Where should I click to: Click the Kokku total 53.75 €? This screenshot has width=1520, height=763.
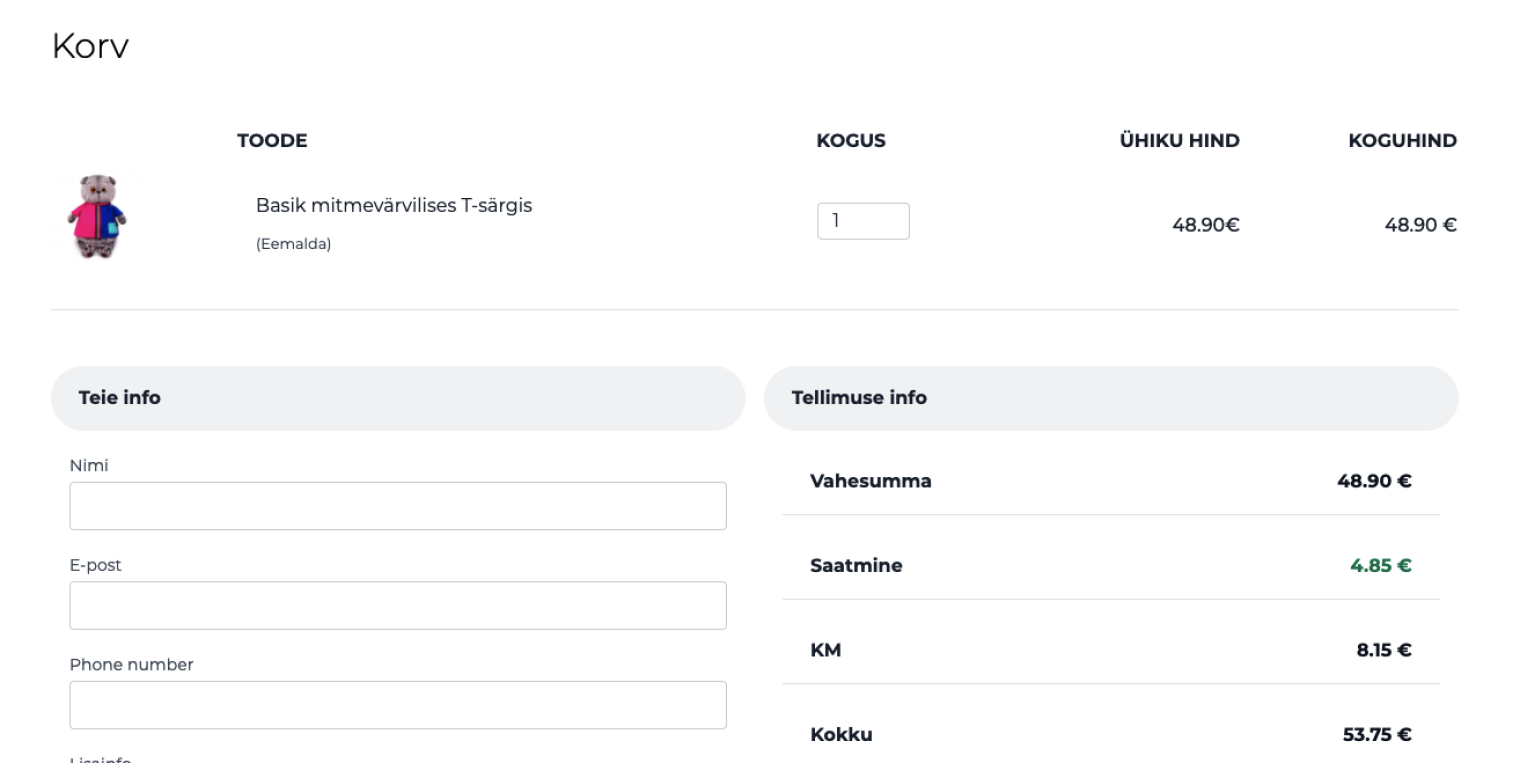tap(1376, 735)
